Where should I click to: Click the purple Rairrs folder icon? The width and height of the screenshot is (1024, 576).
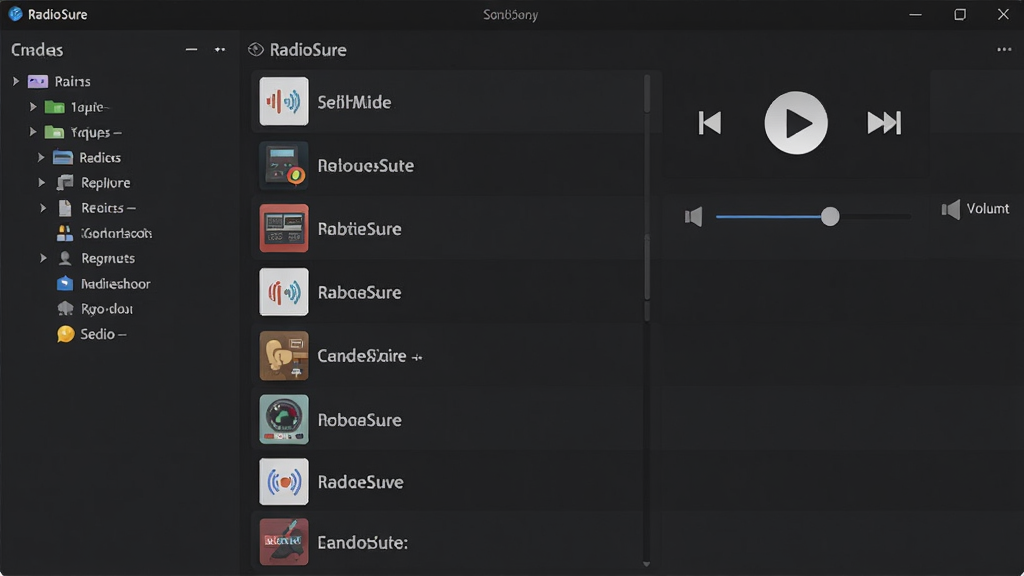tap(38, 82)
